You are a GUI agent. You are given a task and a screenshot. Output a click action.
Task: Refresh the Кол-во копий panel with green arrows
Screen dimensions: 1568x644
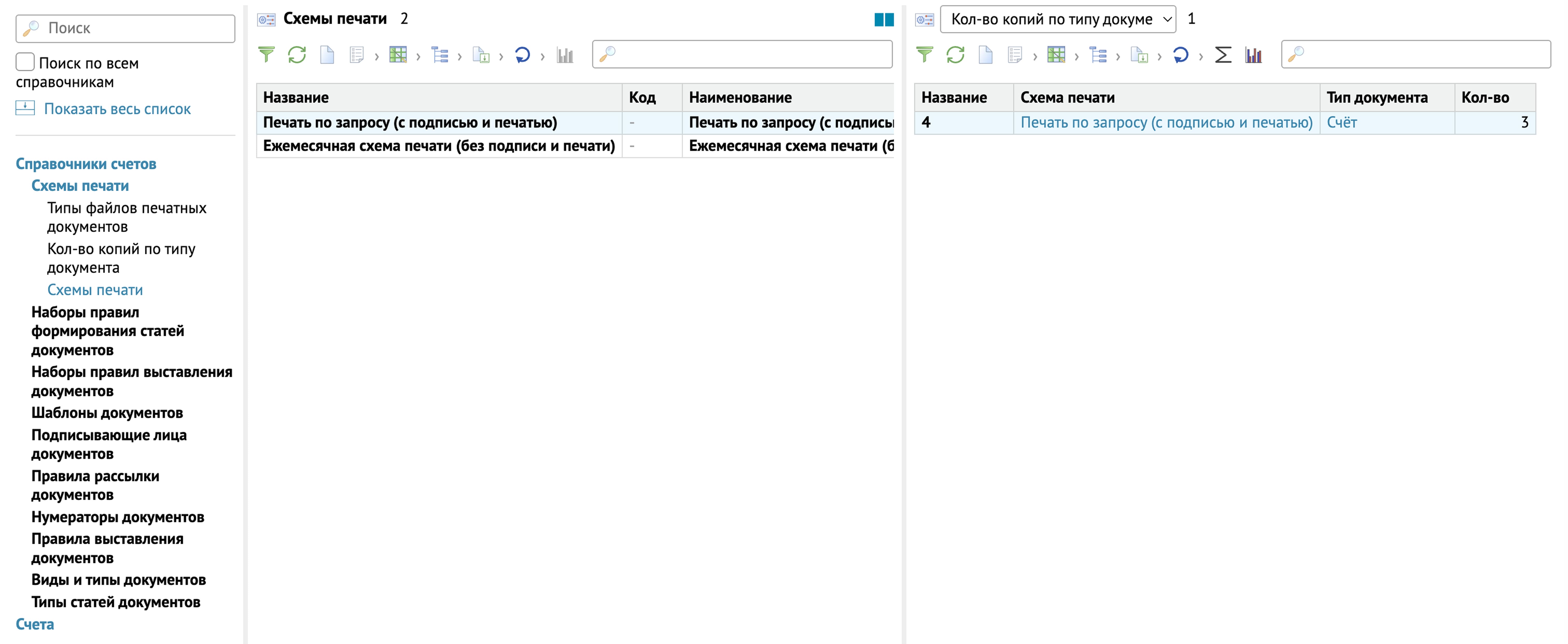(x=956, y=55)
